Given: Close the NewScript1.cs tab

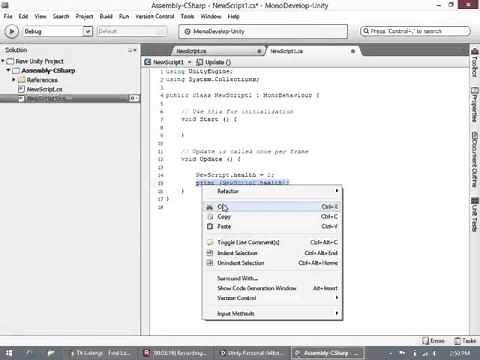Looking at the screenshot, I should 353,51.
